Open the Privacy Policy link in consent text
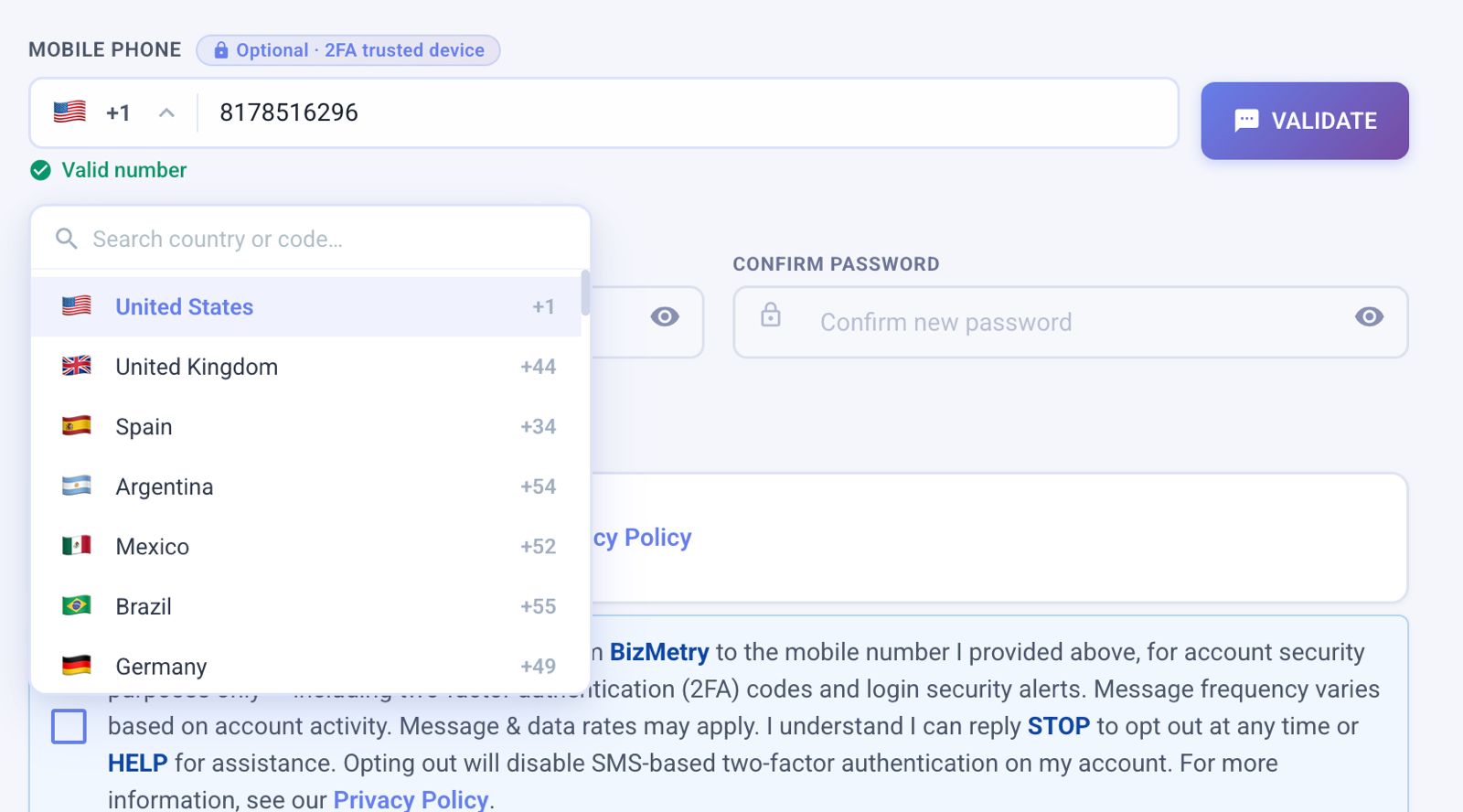 [411, 799]
